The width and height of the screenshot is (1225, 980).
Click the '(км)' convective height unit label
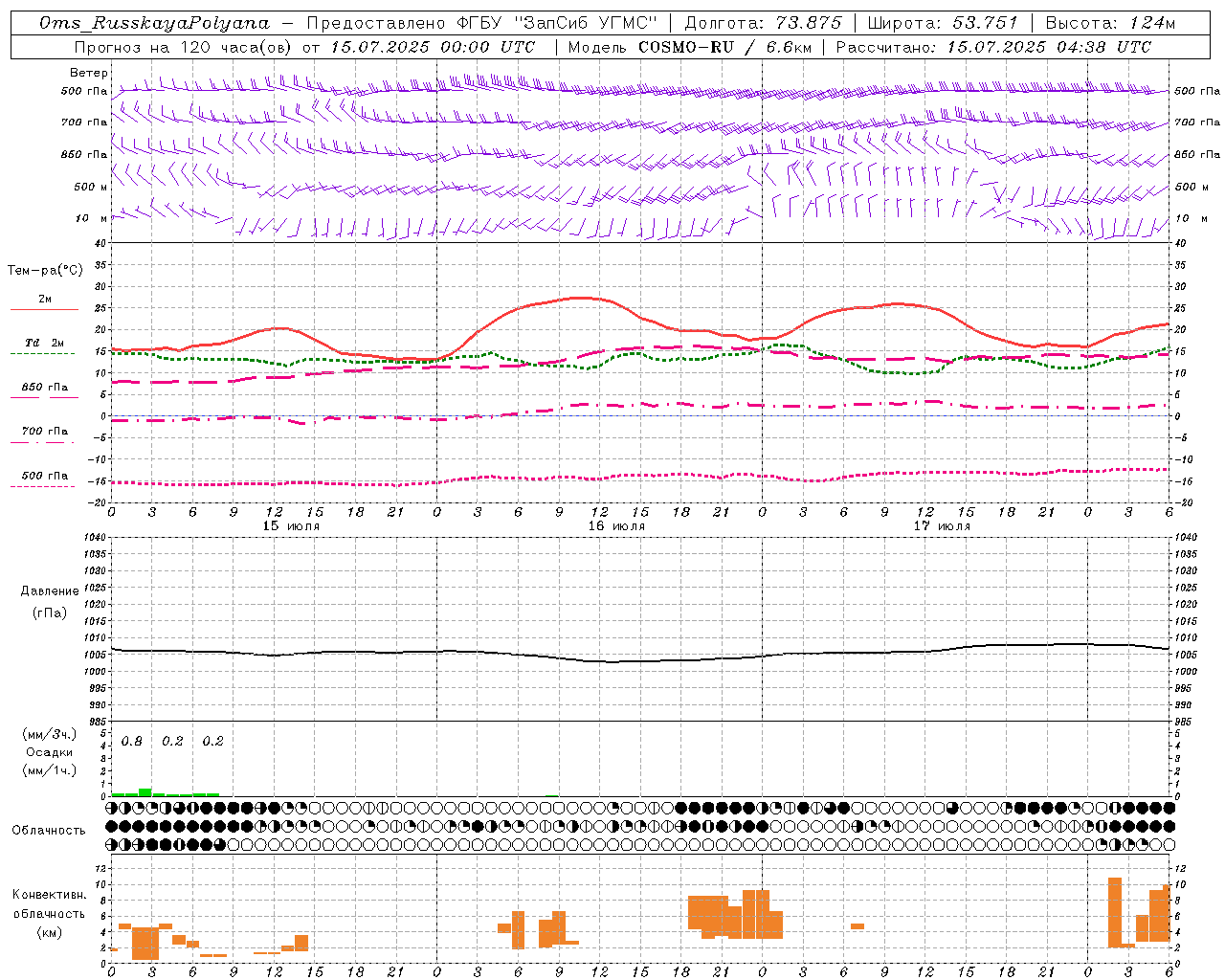click(x=50, y=932)
